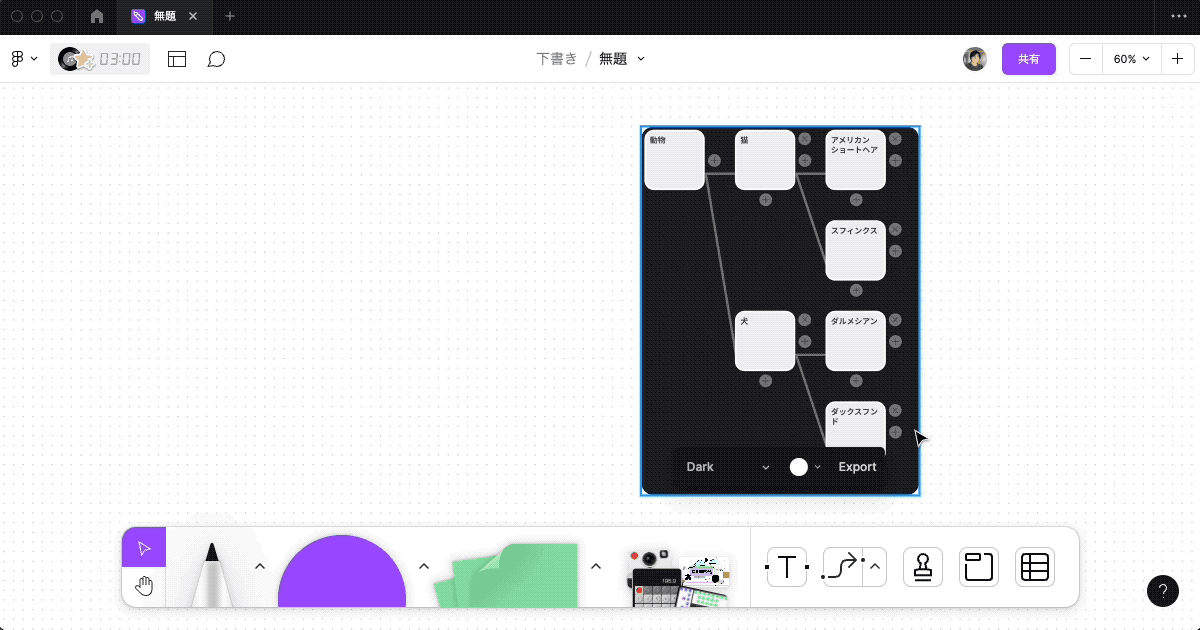Image resolution: width=1200 pixels, height=630 pixels.
Task: Expand the sticky note options chevron
Action: point(596,565)
